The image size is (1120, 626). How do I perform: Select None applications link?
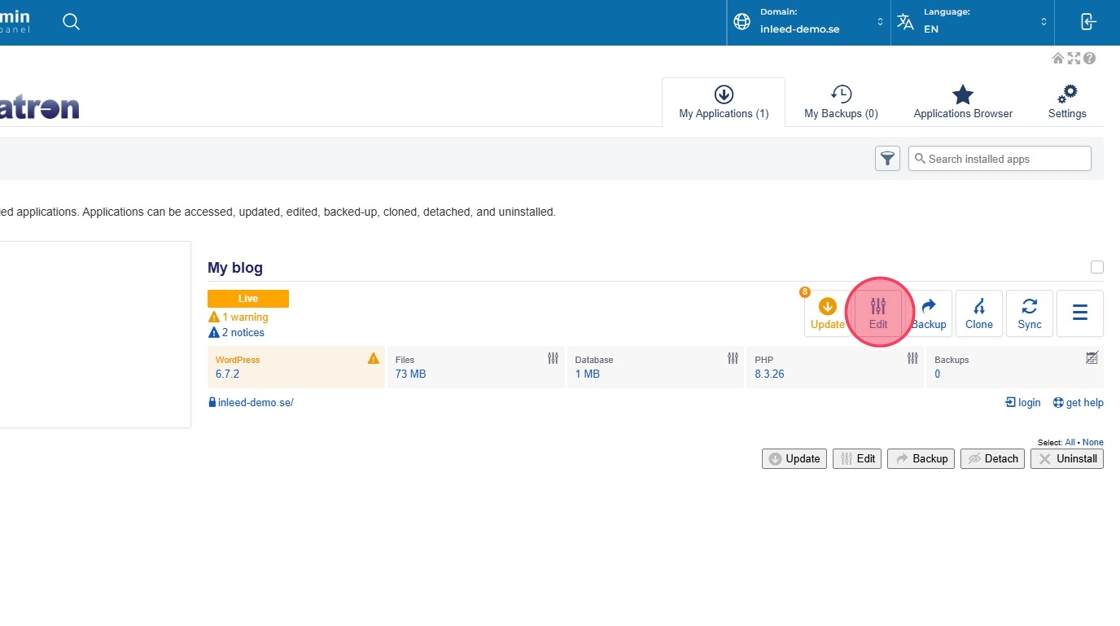tap(1093, 442)
